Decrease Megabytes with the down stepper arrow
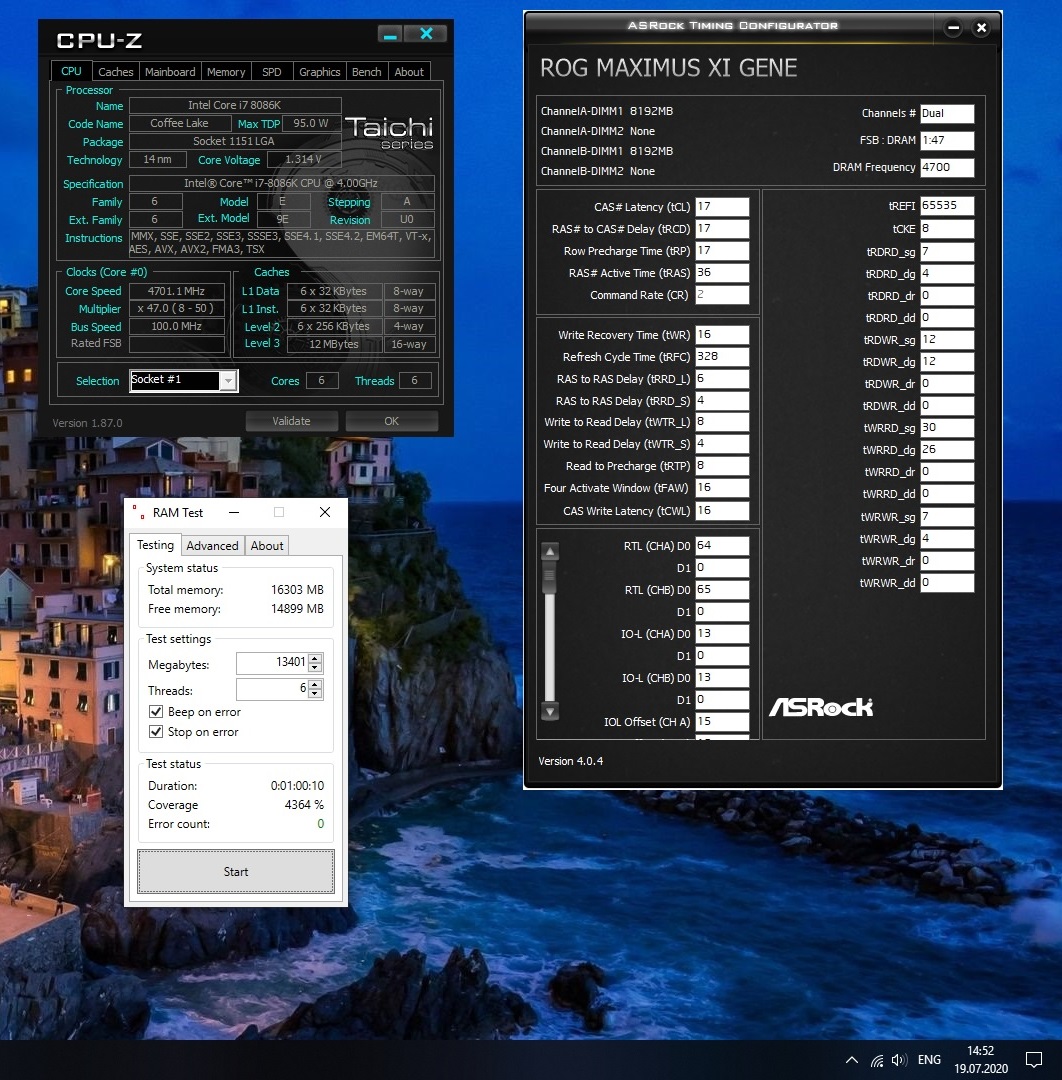Viewport: 1062px width, 1080px height. [315, 667]
